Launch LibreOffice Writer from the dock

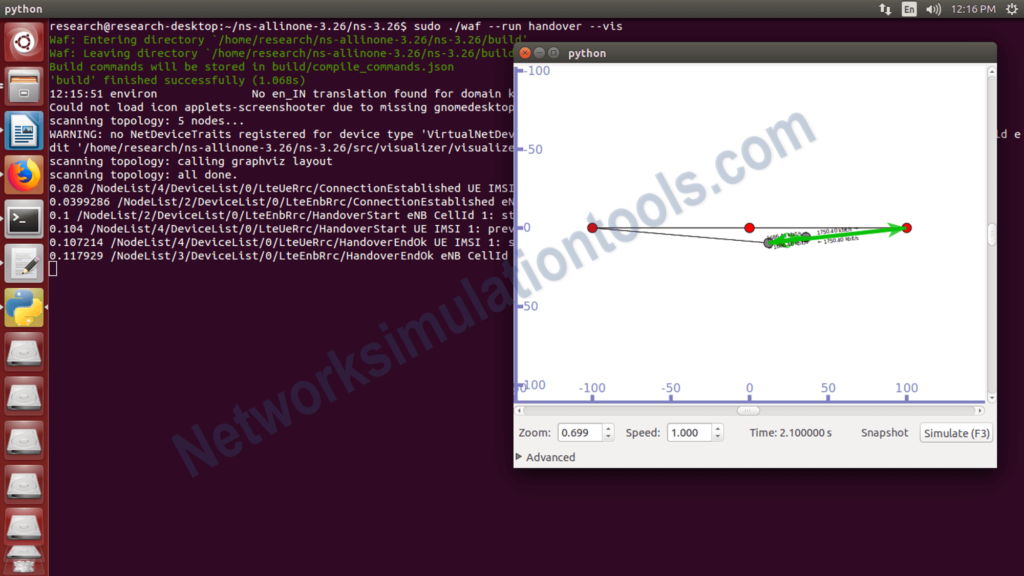(24, 130)
